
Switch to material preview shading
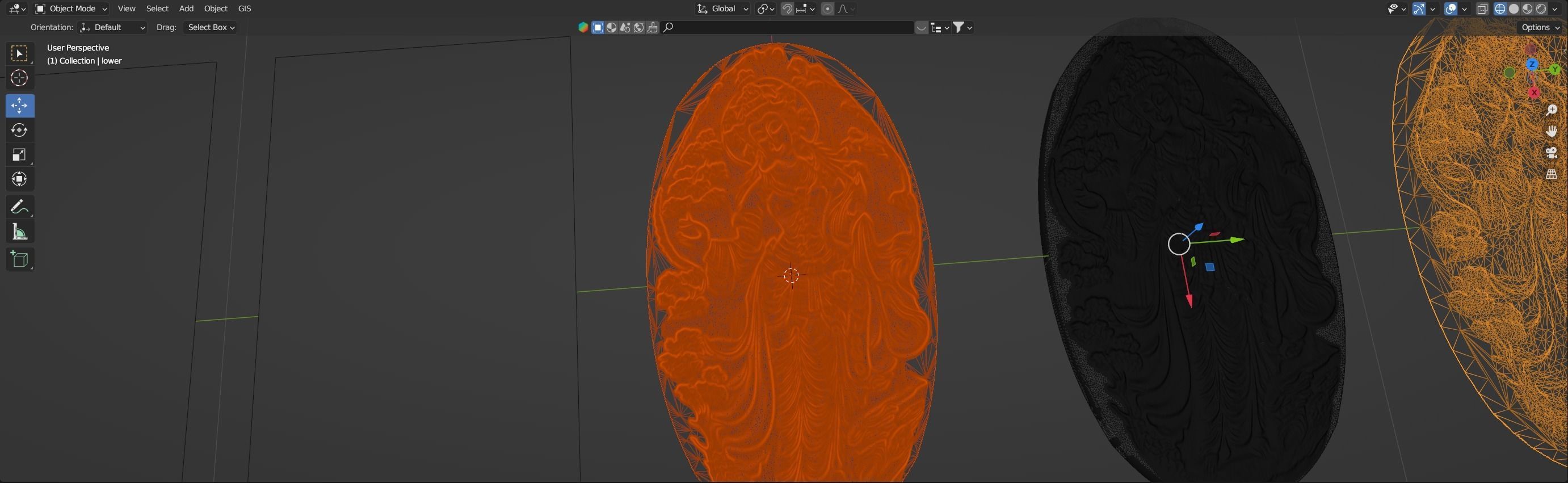pos(1528,9)
